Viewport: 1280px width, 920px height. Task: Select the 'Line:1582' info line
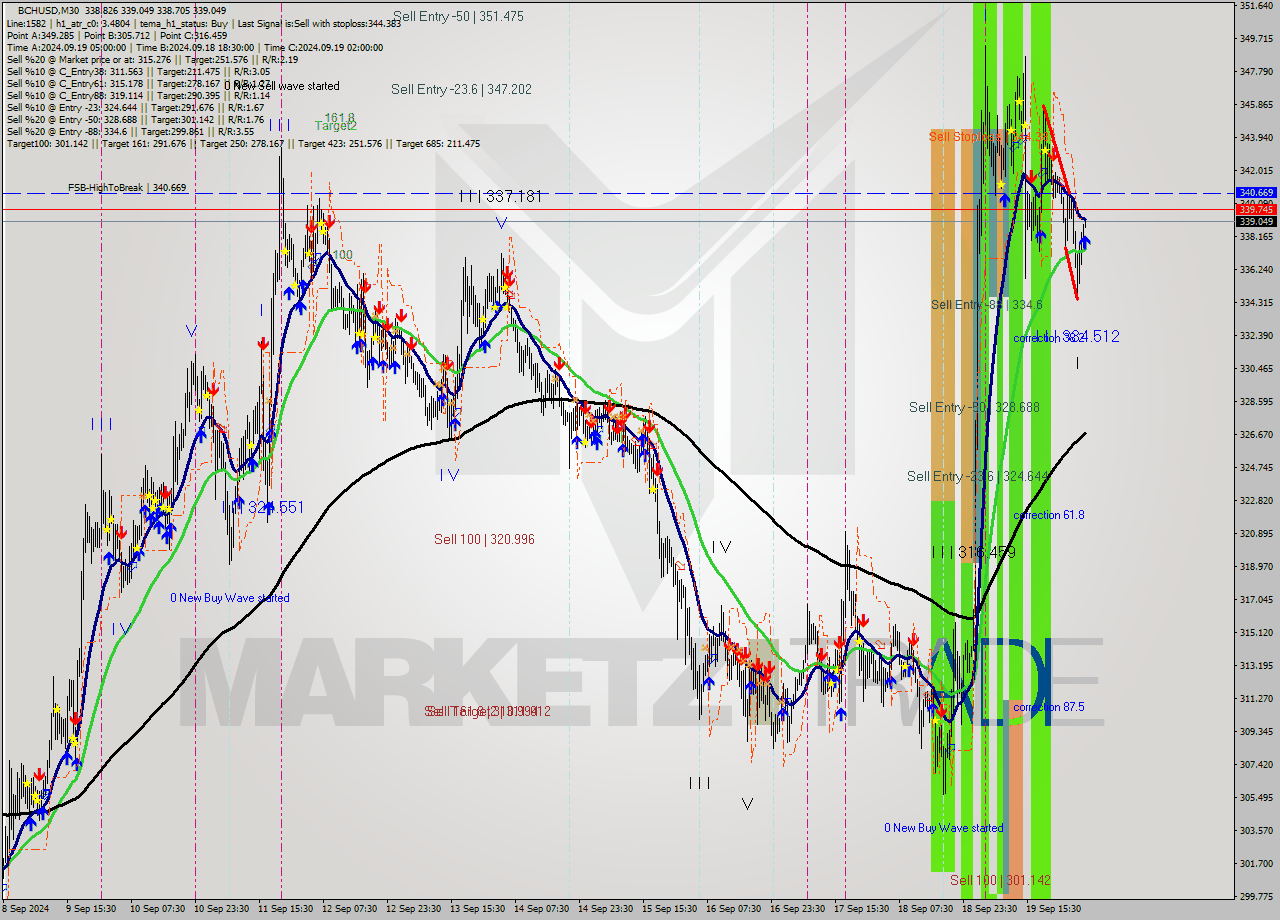[x=204, y=23]
